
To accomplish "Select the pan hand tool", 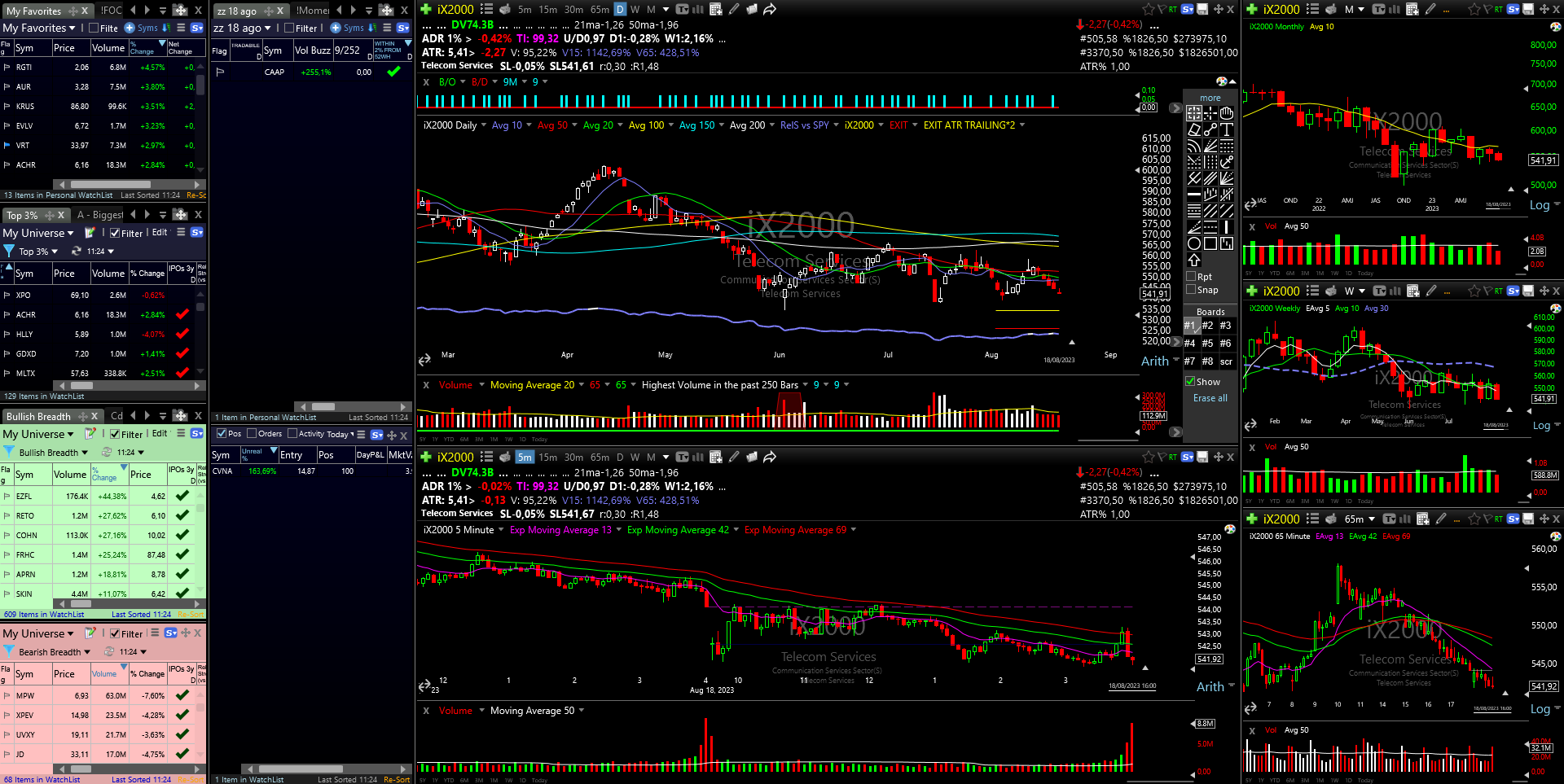I will (x=1227, y=113).
